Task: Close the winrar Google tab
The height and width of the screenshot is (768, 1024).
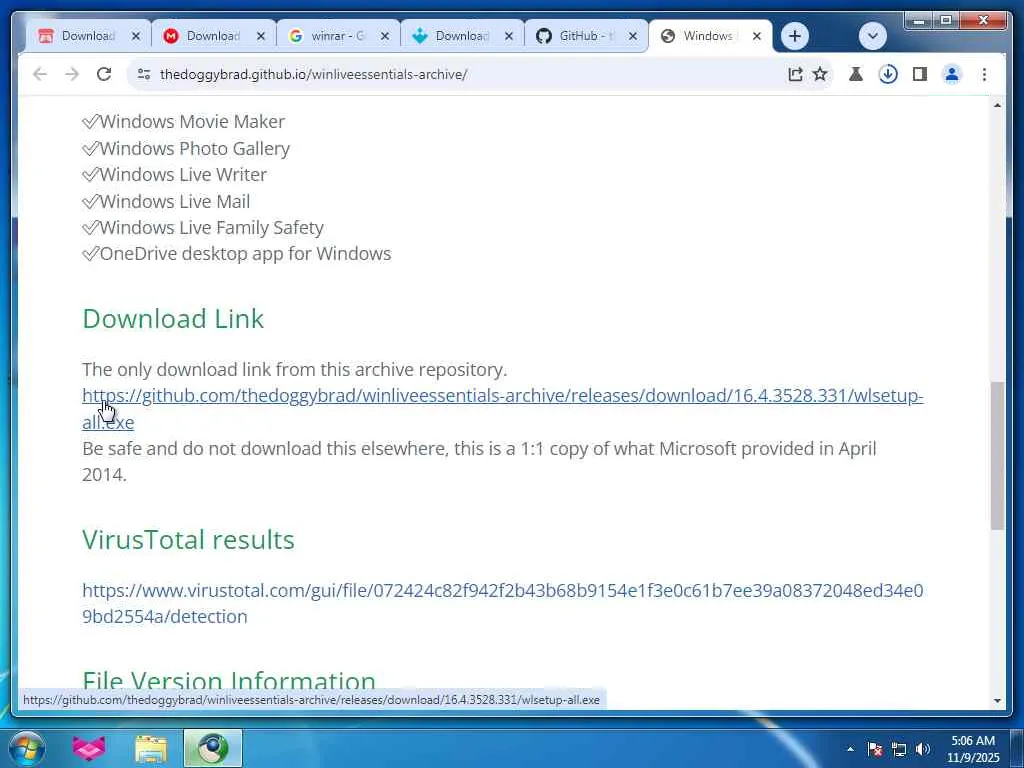Action: click(385, 36)
